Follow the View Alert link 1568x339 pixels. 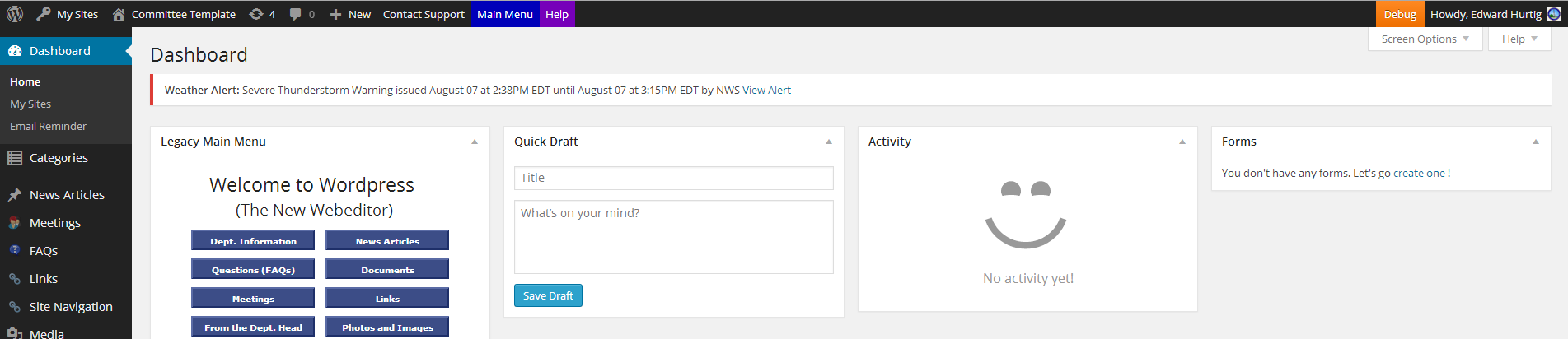pyautogui.click(x=766, y=91)
